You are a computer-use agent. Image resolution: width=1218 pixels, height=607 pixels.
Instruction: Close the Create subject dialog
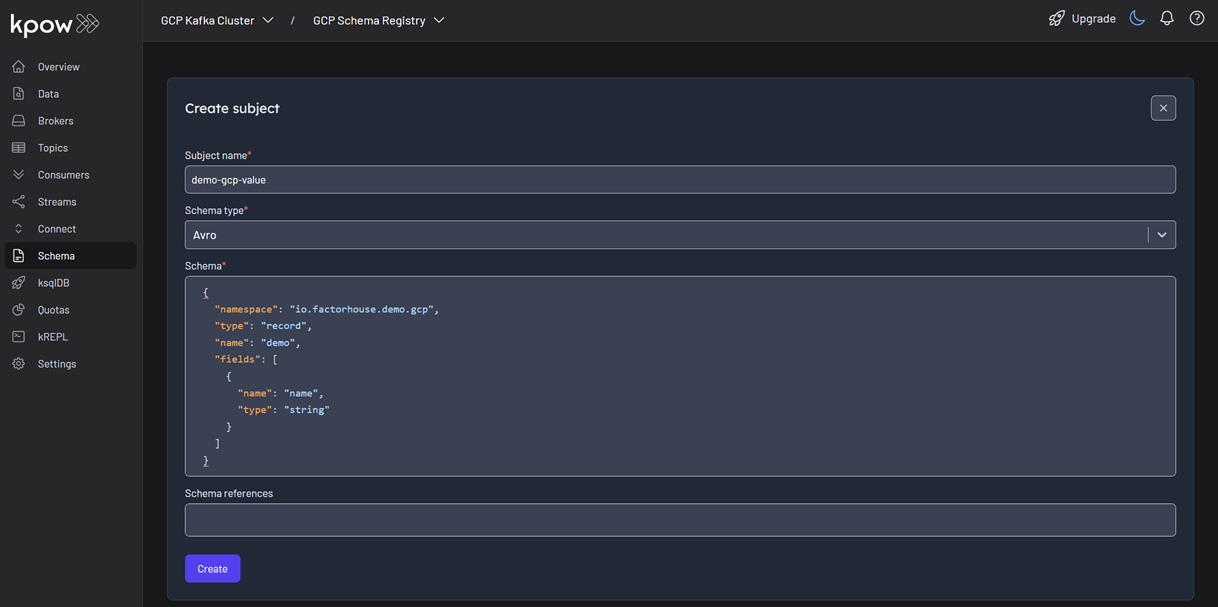pos(1163,108)
